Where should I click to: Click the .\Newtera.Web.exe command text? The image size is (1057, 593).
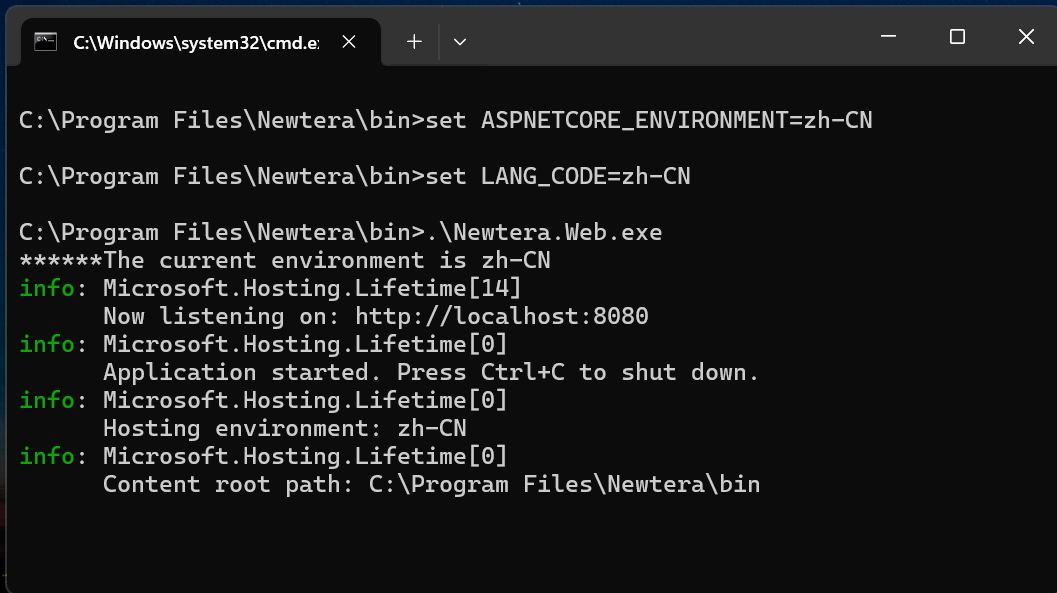pos(544,232)
